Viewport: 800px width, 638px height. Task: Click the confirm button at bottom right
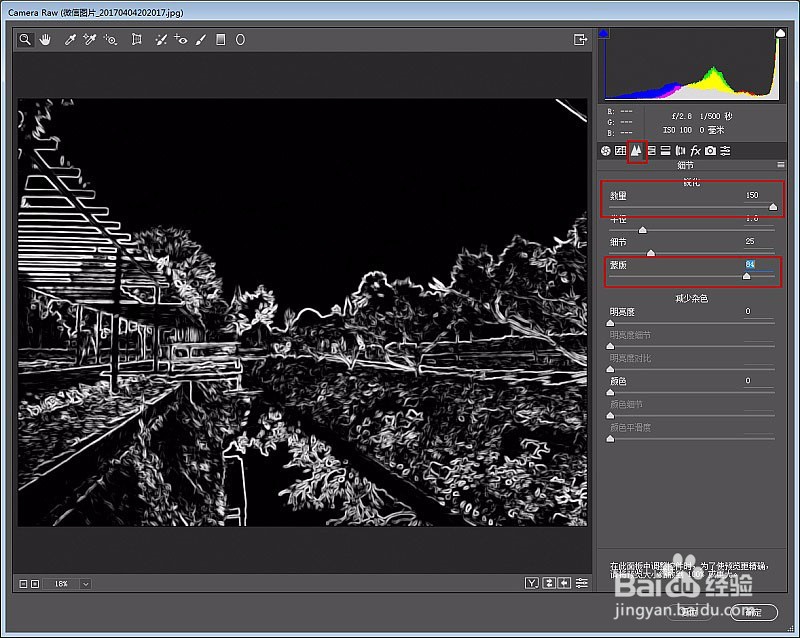point(754,612)
